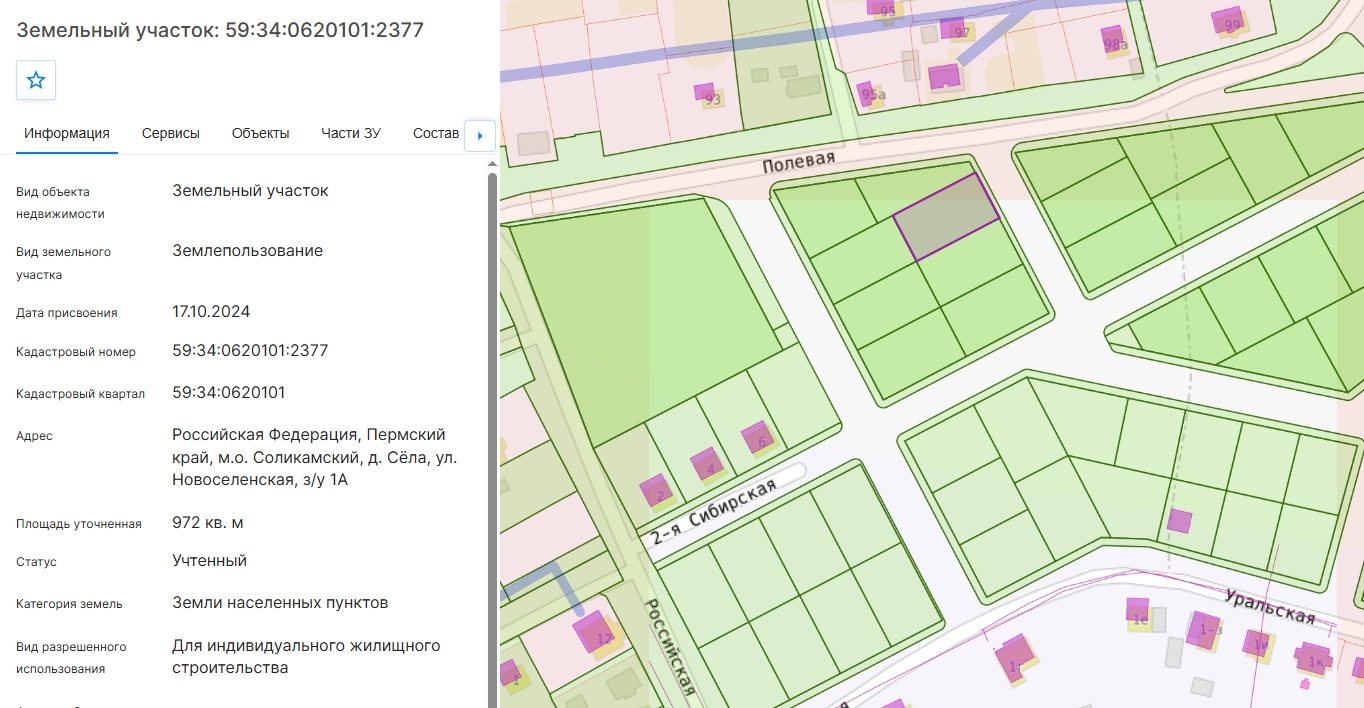Click the Земли населенных пунктов value
This screenshot has height=708, width=1364.
[x=280, y=602]
